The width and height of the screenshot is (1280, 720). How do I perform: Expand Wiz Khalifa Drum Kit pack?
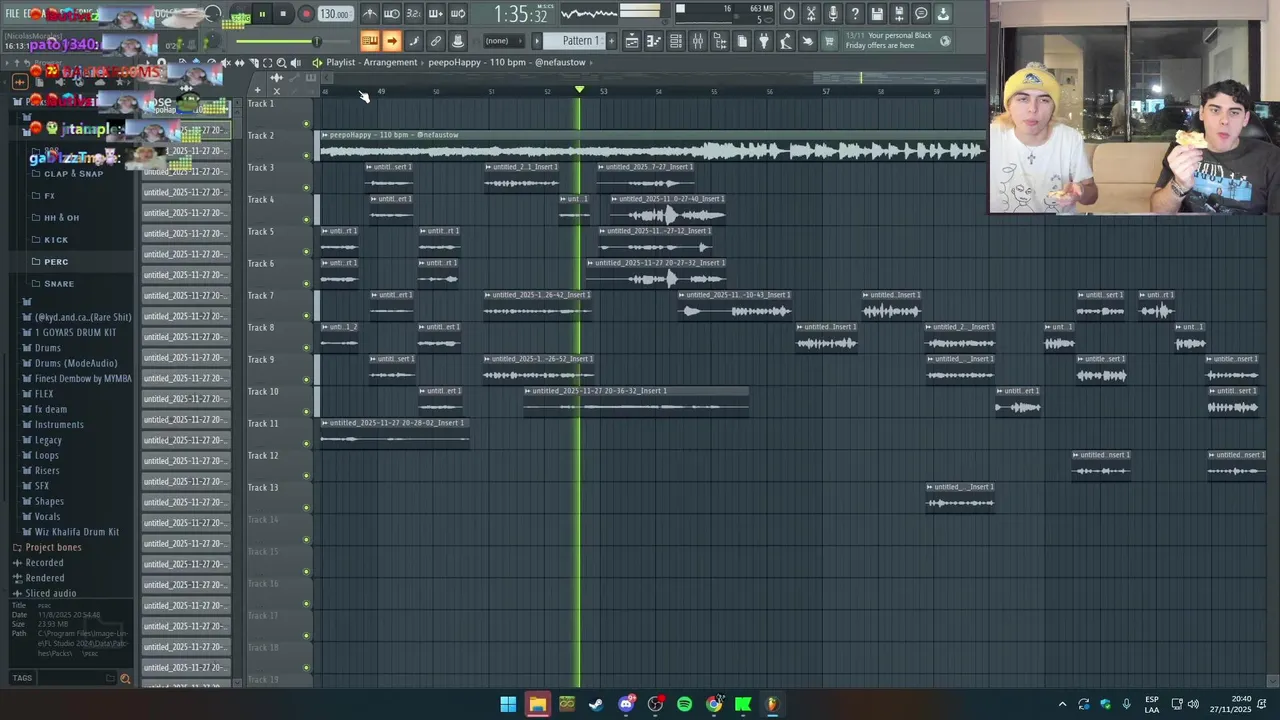pyautogui.click(x=77, y=532)
